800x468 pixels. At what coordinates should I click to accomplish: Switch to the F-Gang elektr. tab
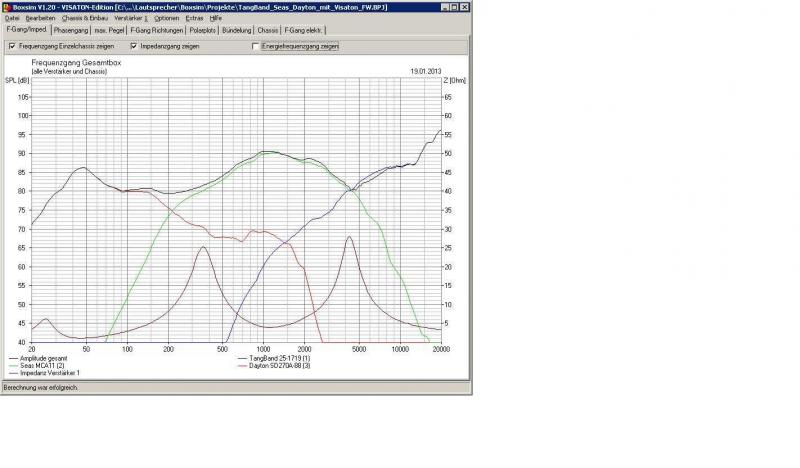pyautogui.click(x=304, y=31)
